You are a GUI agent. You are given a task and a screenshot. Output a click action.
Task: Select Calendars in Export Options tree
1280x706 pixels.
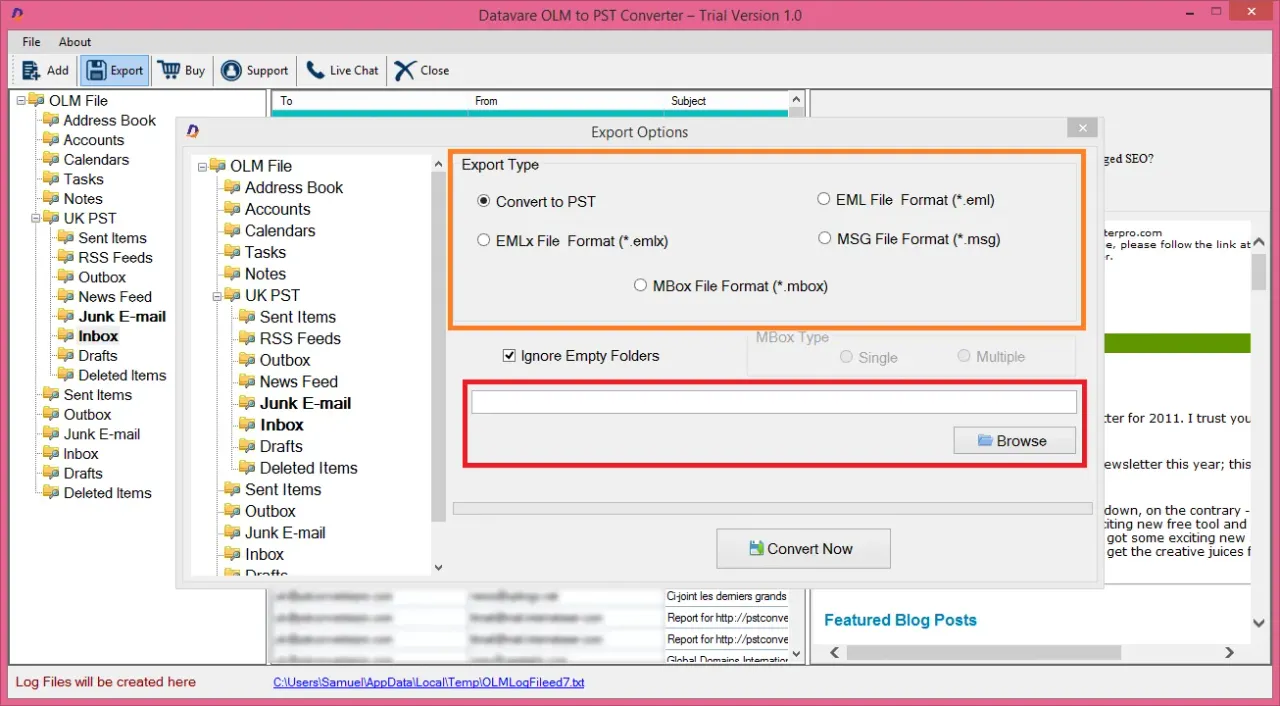click(280, 230)
